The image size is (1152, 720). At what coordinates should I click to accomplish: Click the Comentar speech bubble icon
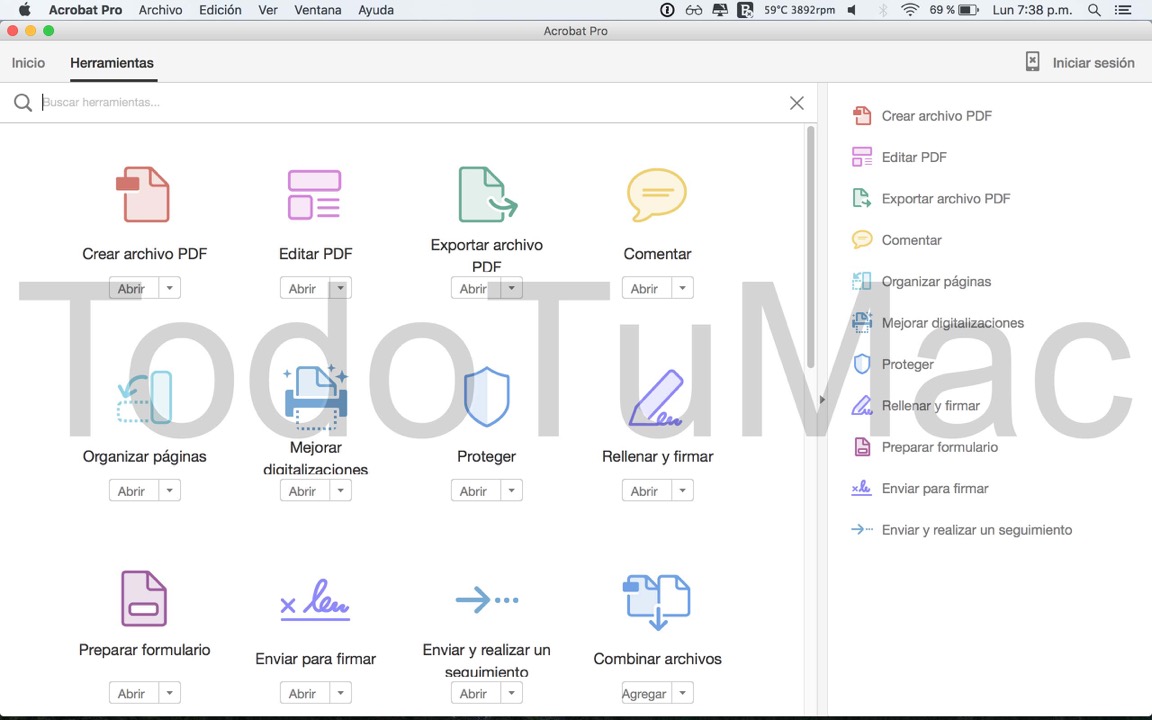657,195
